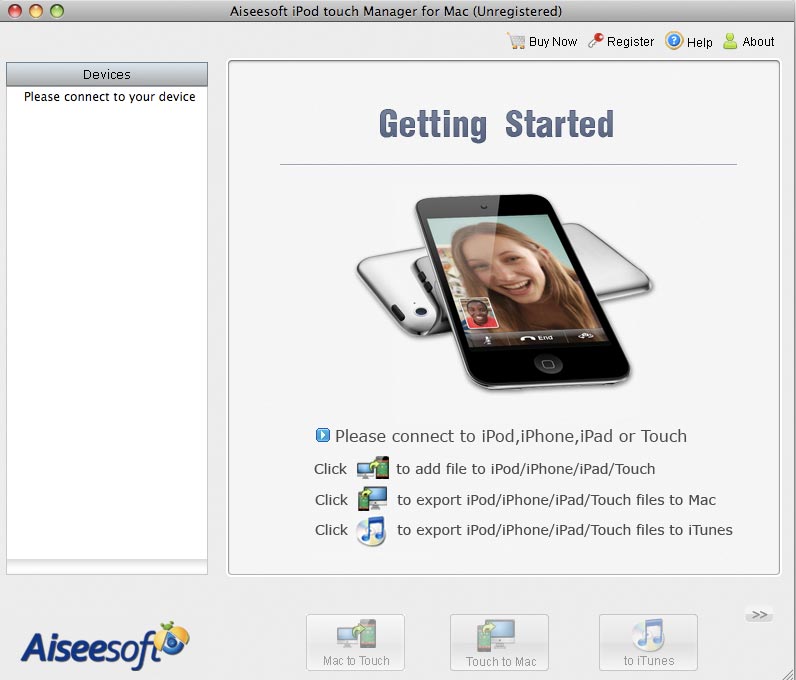Click the blue arrow bullet before Please connect
The height and width of the screenshot is (680, 796).
tap(322, 435)
